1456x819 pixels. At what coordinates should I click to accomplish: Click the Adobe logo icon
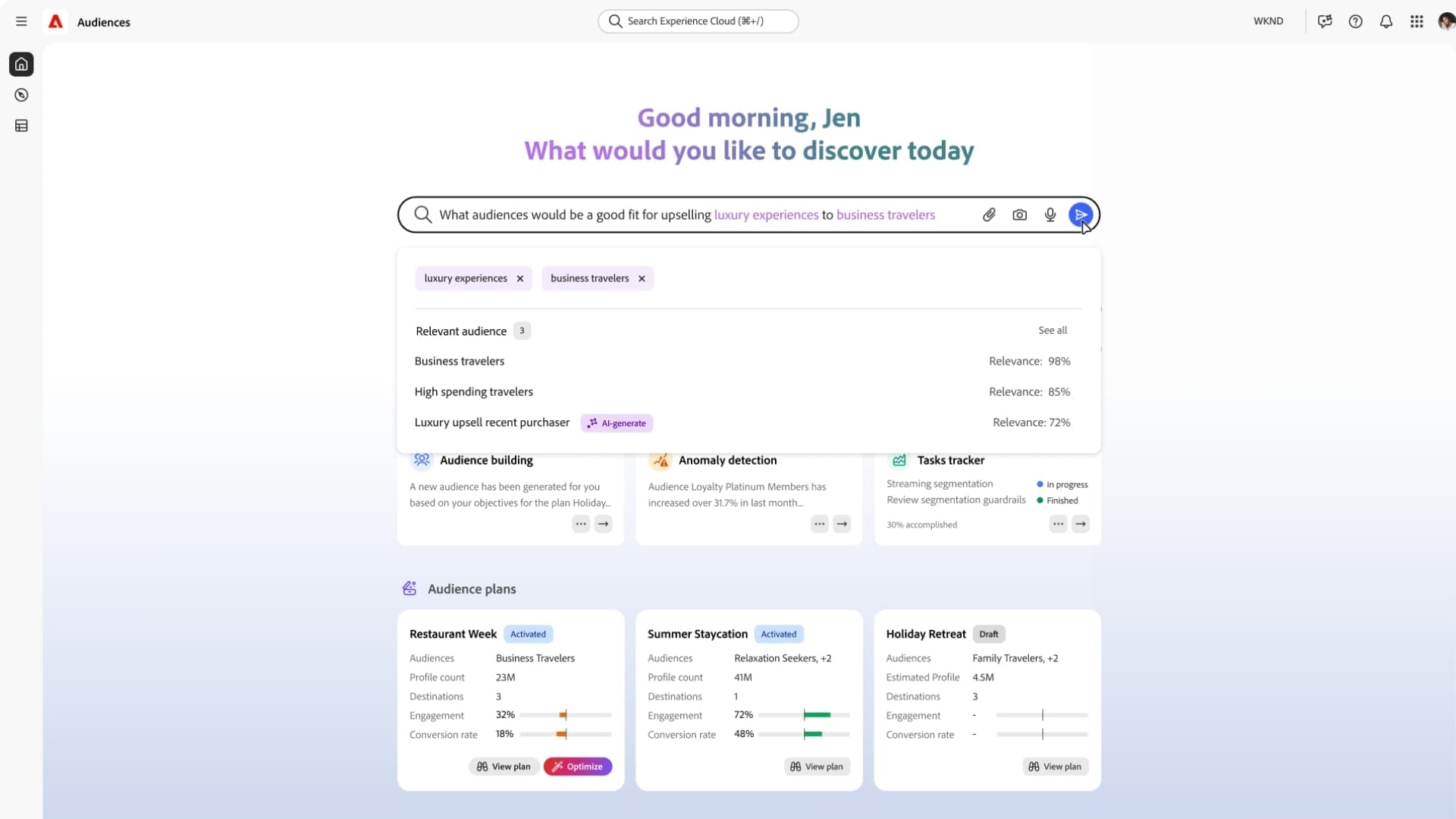click(x=55, y=21)
